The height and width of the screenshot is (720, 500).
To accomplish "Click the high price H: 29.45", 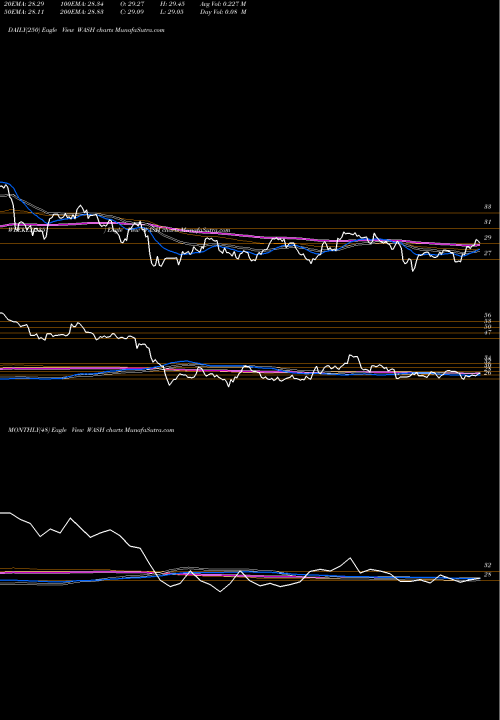I will [x=173, y=4].
